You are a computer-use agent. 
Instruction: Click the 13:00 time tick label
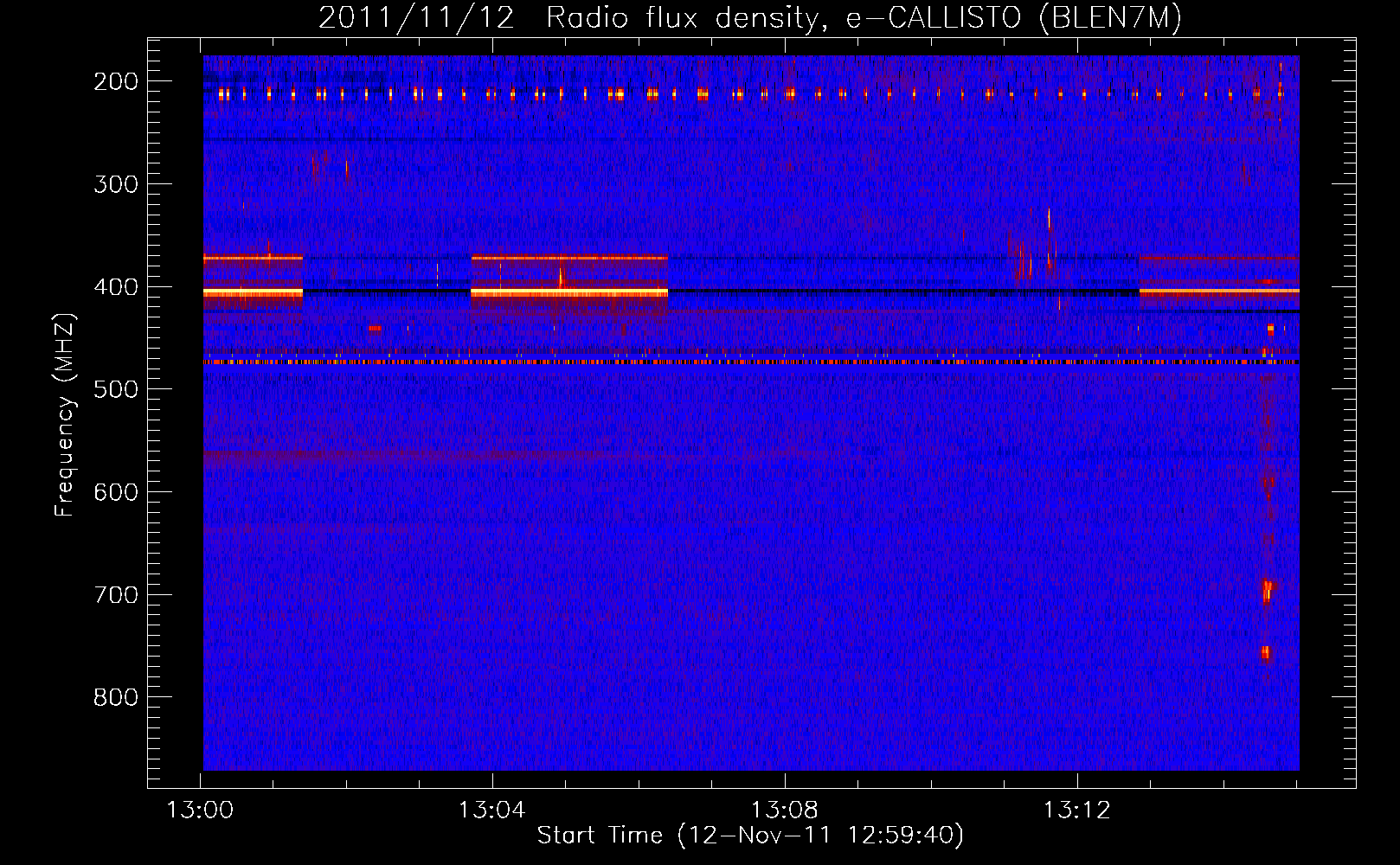pyautogui.click(x=200, y=811)
